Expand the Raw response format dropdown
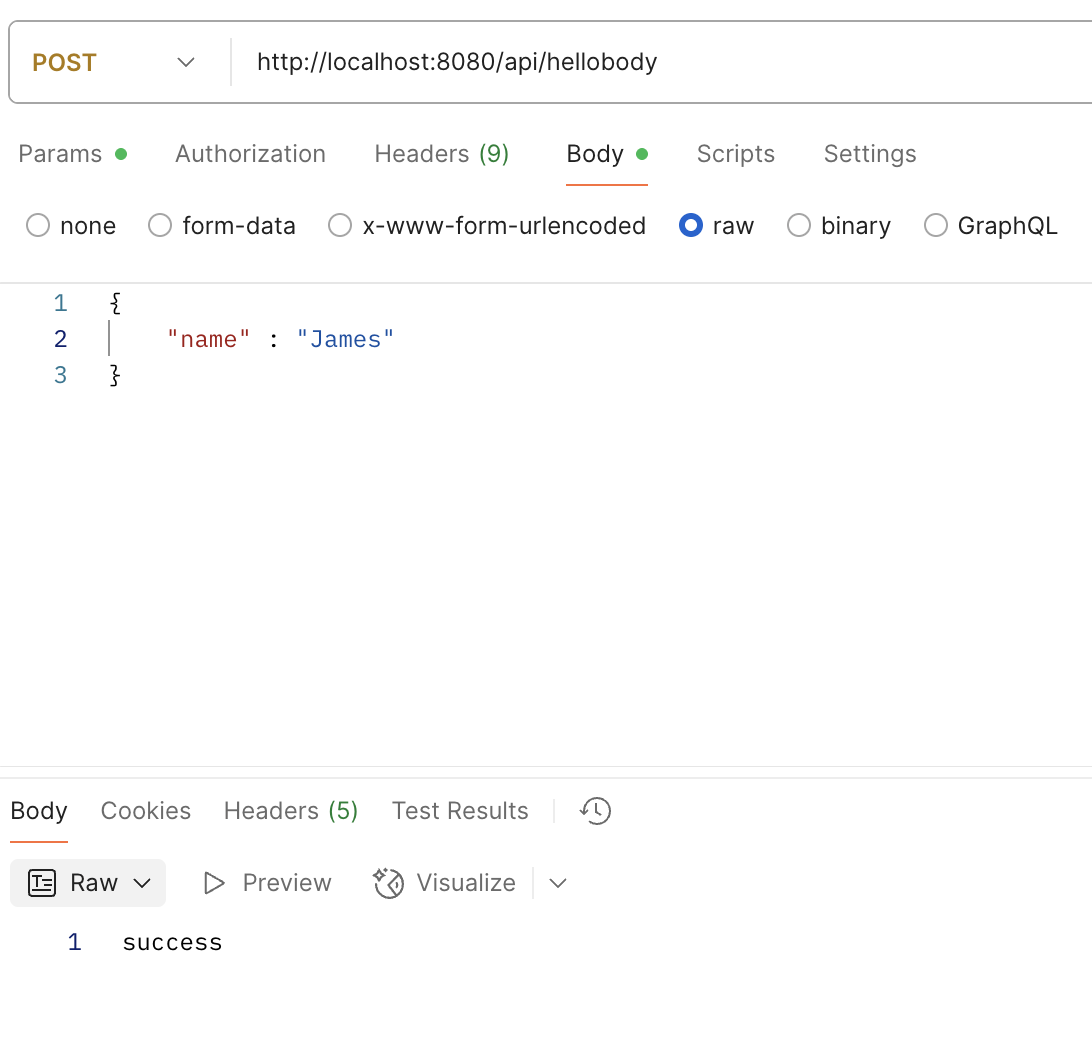Viewport: 1092px width, 1058px height. point(142,883)
